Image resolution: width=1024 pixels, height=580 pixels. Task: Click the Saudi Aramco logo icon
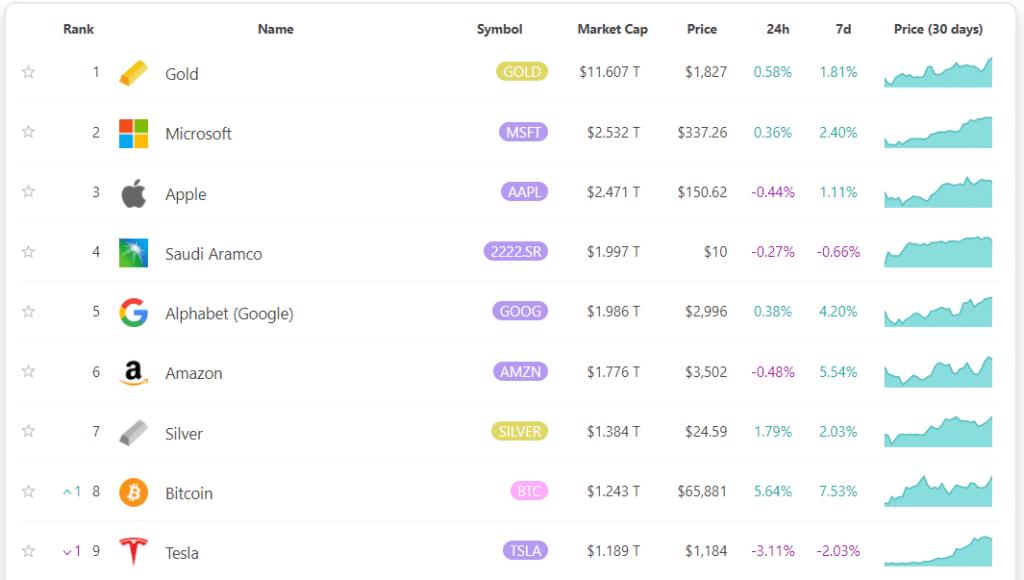[133, 253]
